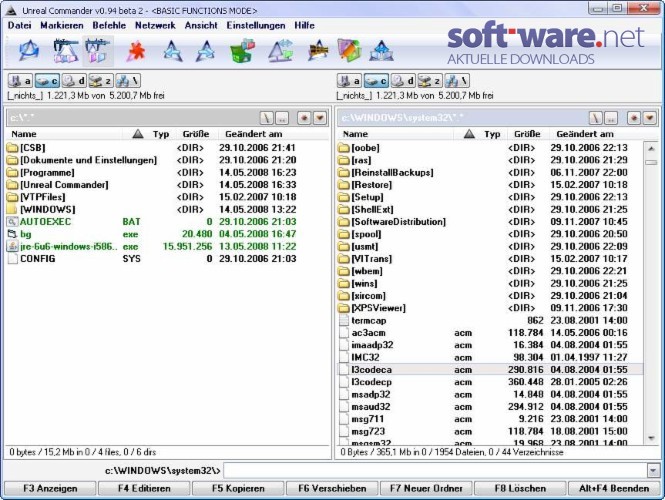Open the Befehle menu
This screenshot has height=500, width=665.
[x=109, y=25]
